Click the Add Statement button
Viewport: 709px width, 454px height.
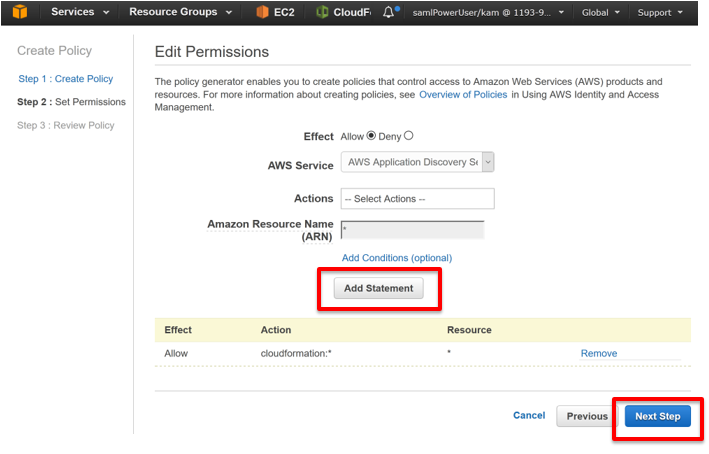(x=378, y=288)
